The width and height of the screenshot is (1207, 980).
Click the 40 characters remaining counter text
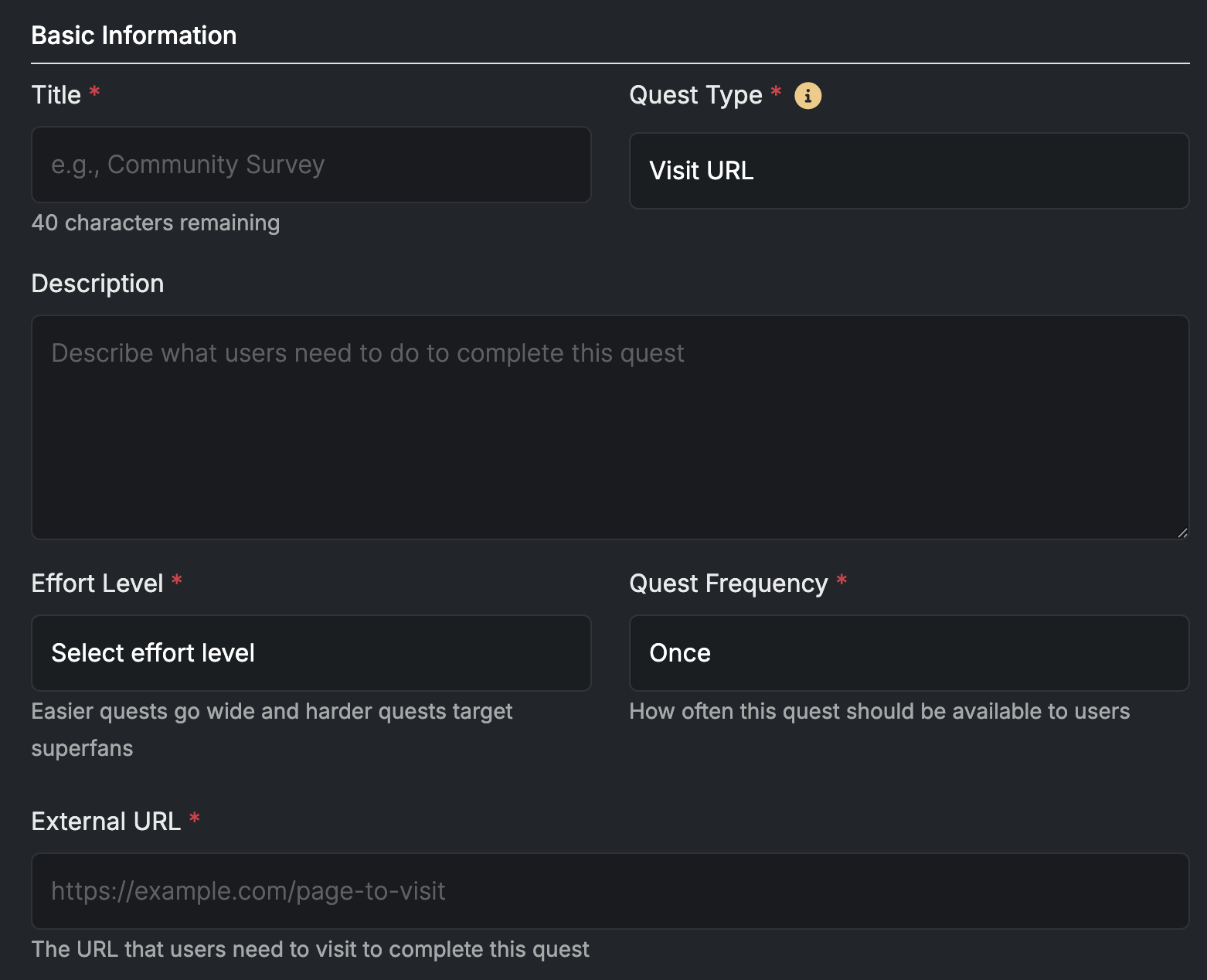point(155,223)
